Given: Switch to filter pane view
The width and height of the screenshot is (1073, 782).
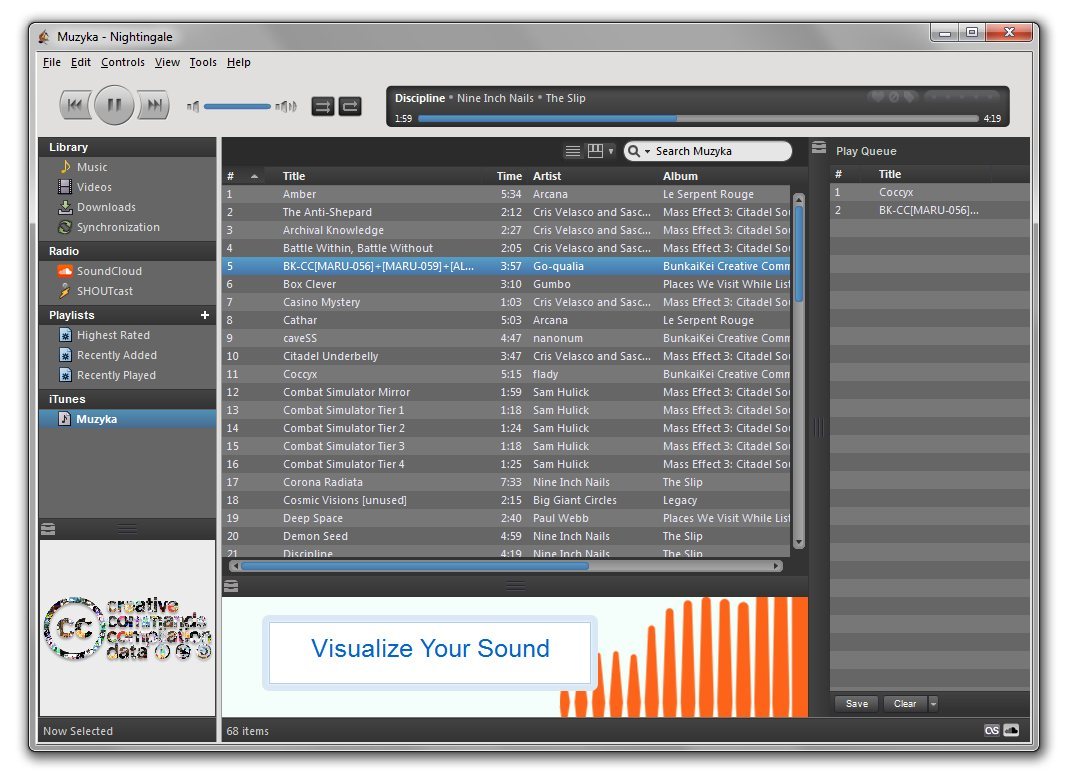Looking at the screenshot, I should 595,151.
